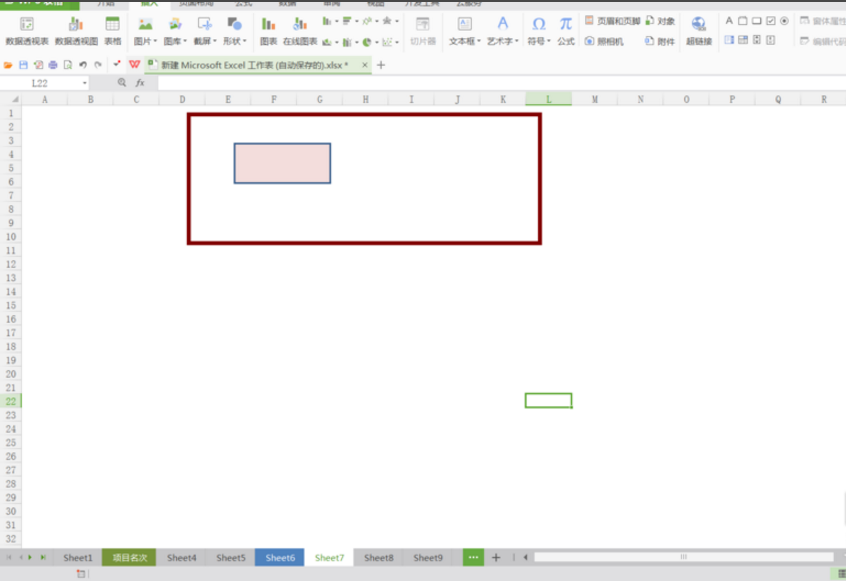Switch to the Sheet4 tab

point(181,558)
